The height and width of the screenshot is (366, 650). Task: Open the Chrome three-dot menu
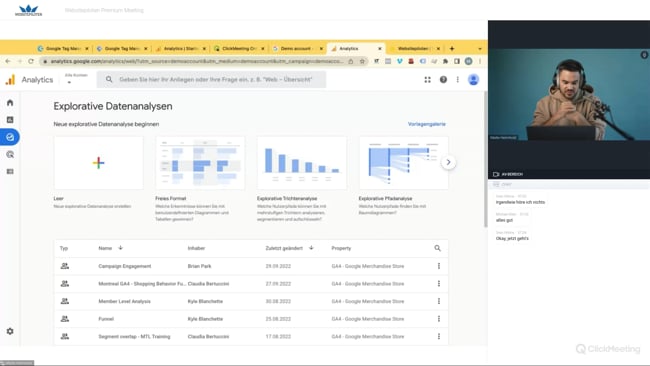pyautogui.click(x=480, y=61)
